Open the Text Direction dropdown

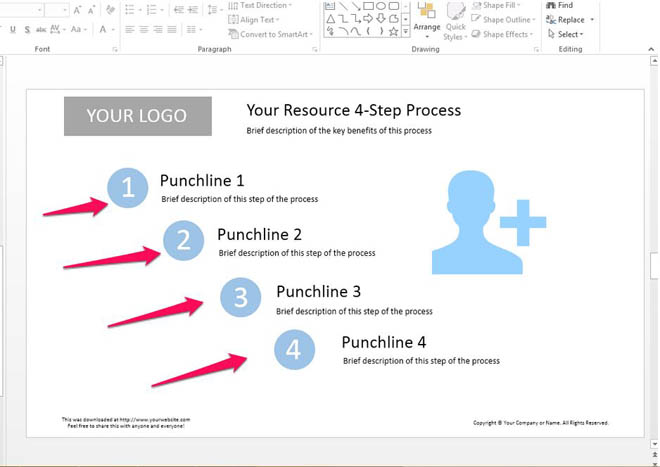click(x=260, y=5)
